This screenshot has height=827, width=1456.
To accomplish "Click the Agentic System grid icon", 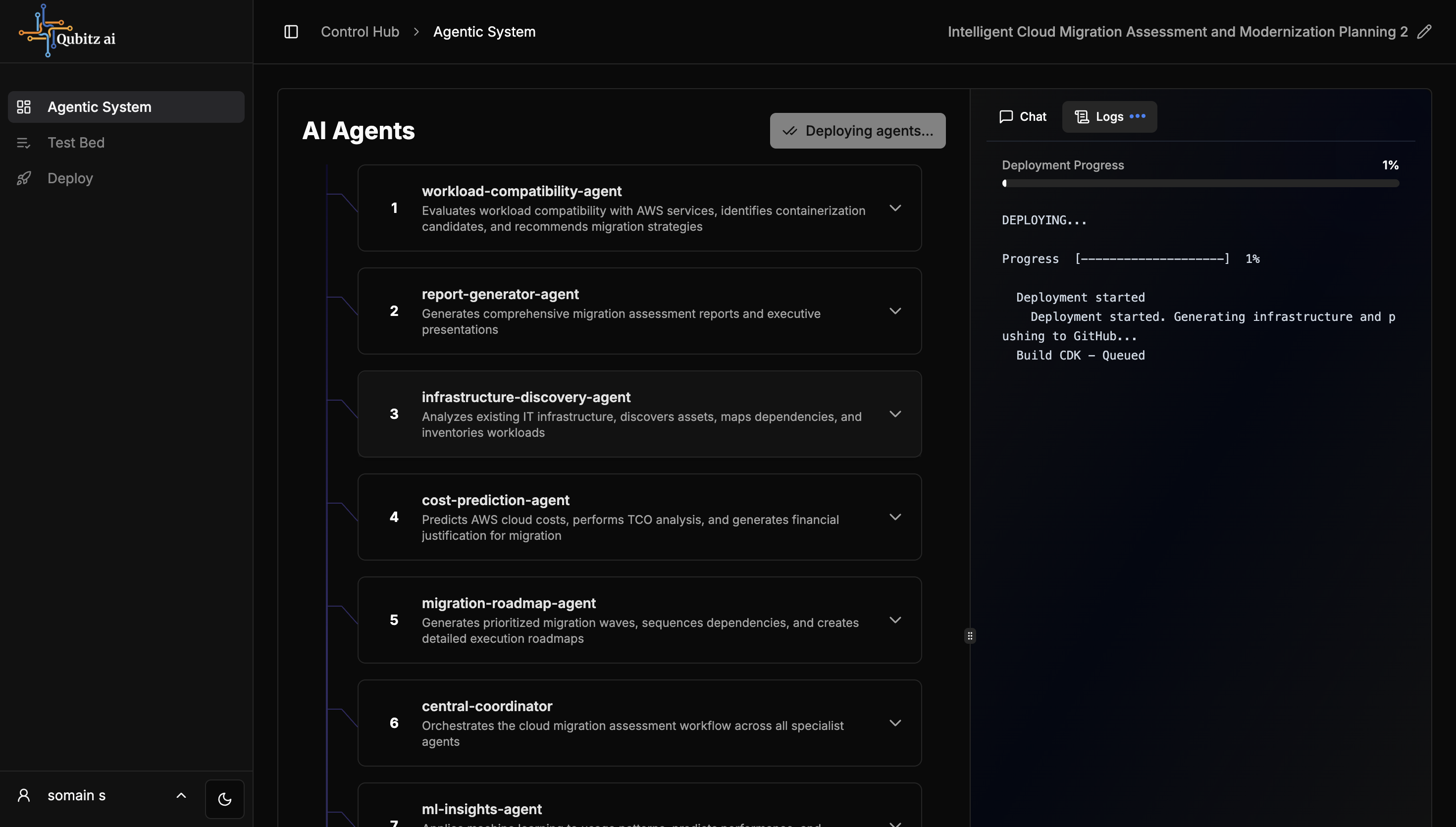I will point(24,107).
